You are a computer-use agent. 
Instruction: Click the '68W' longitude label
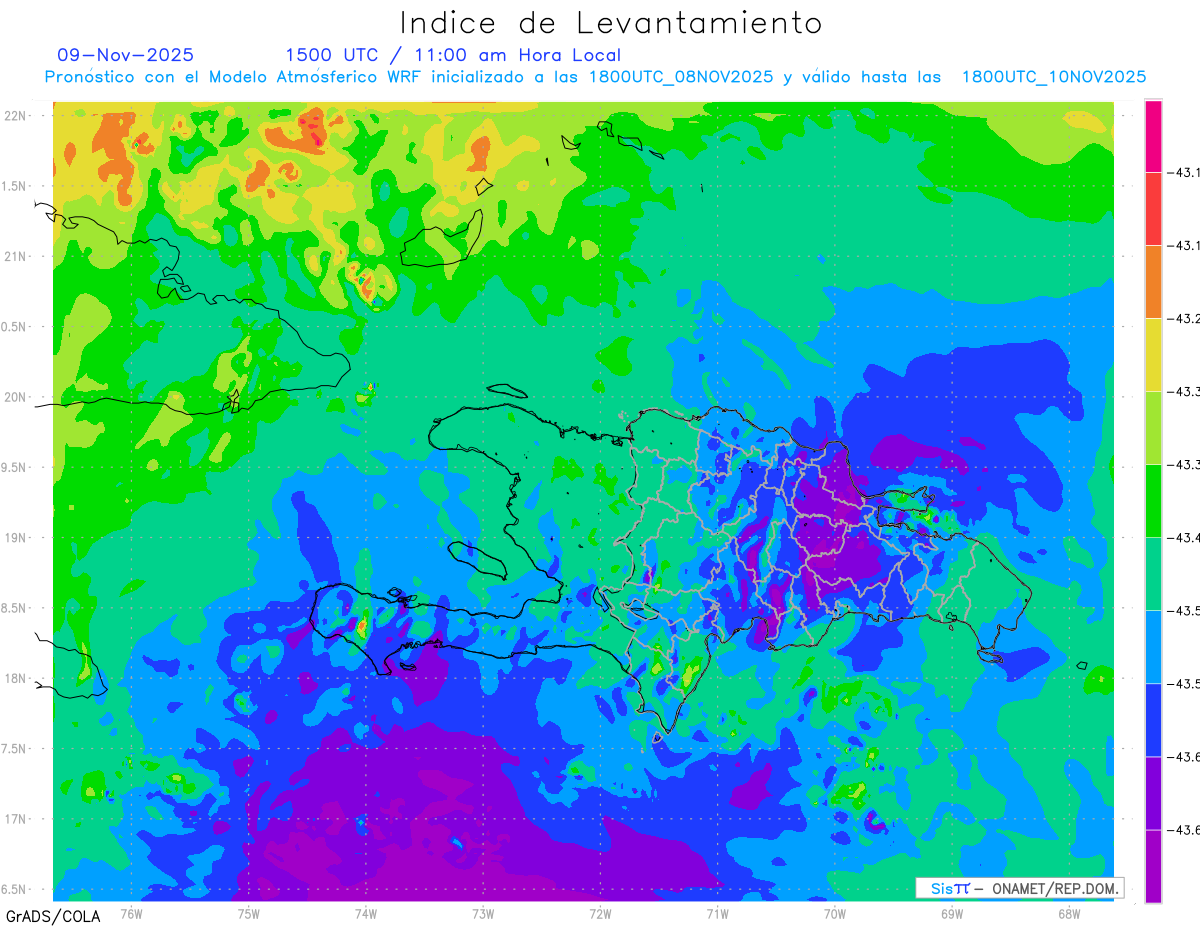click(1069, 913)
